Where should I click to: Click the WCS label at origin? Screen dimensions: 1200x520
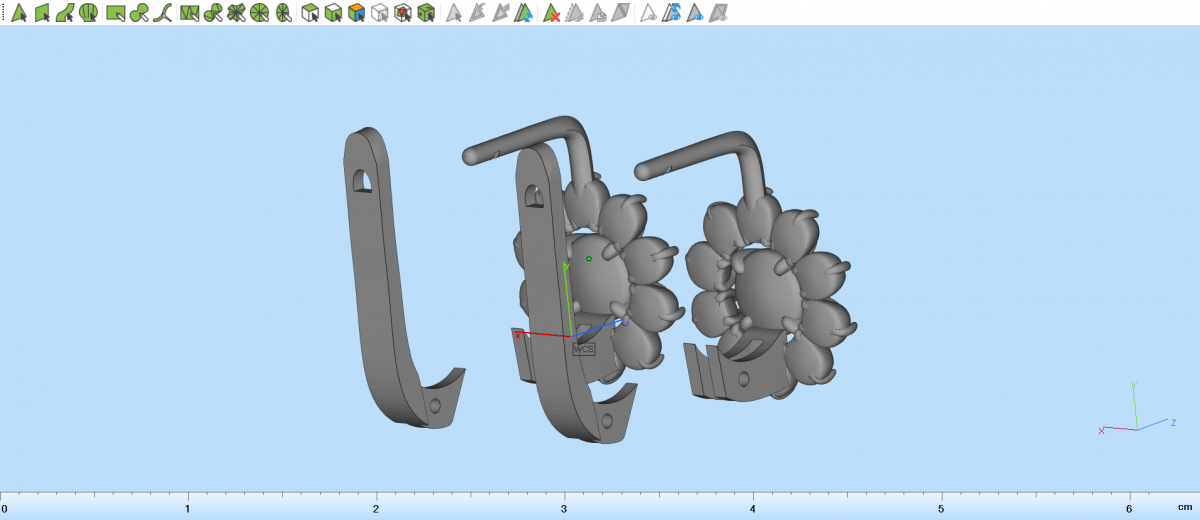coord(583,349)
